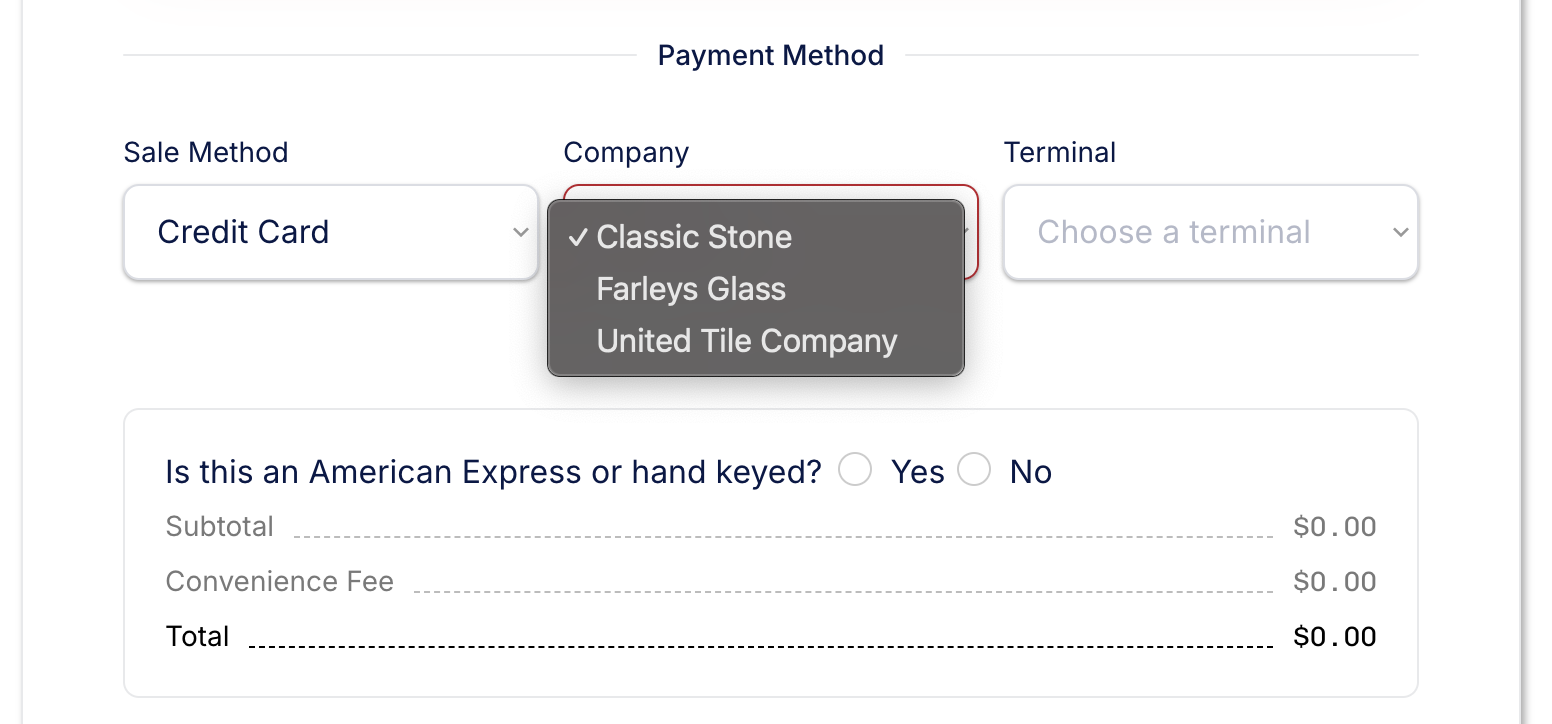This screenshot has height=724, width=1552.
Task: Click the Choose a terminal placeholder
Action: point(1174,231)
